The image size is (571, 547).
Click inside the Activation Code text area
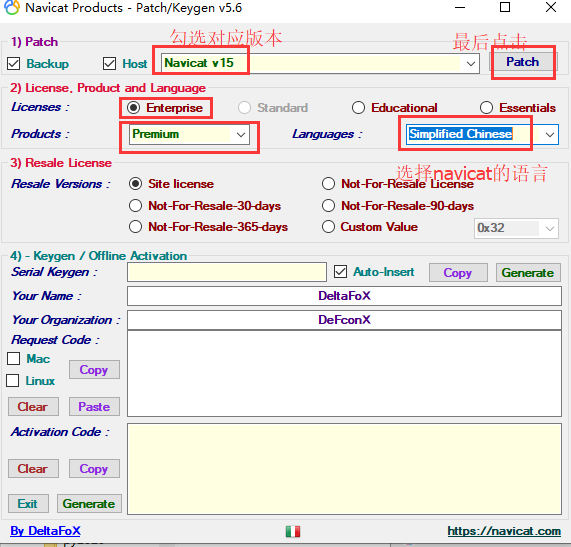(x=344, y=469)
